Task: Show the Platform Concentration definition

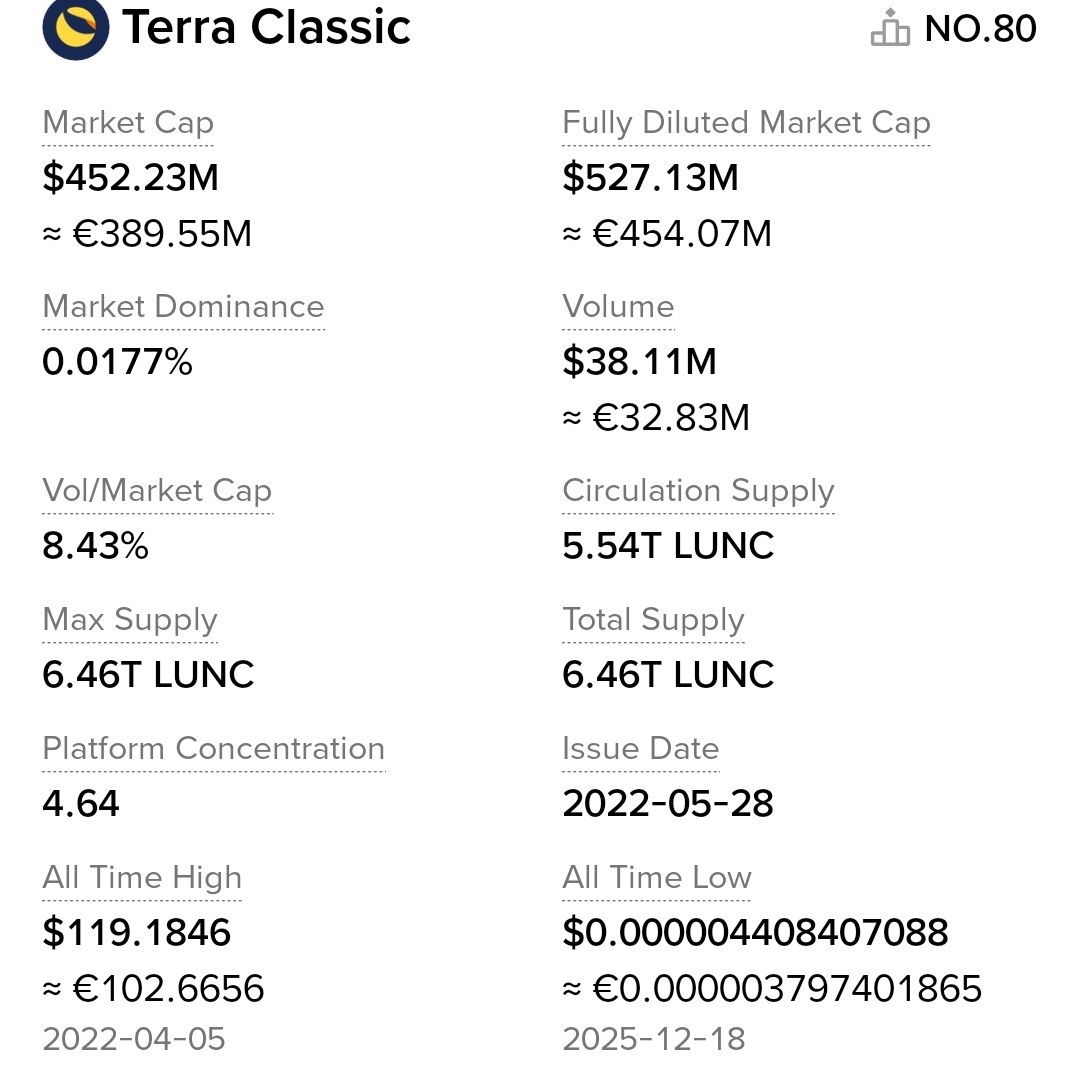Action: (214, 749)
